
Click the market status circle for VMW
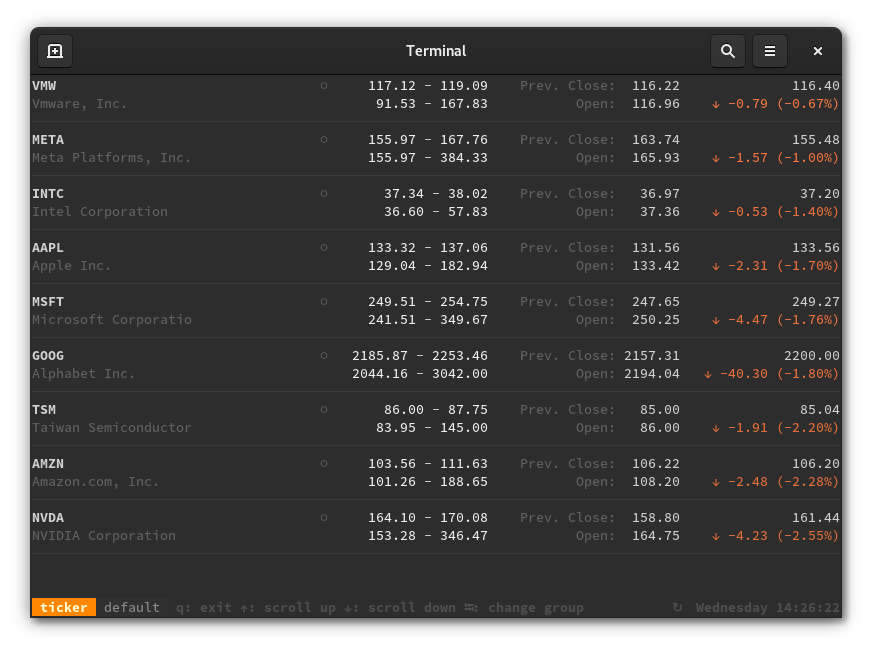[x=324, y=86]
